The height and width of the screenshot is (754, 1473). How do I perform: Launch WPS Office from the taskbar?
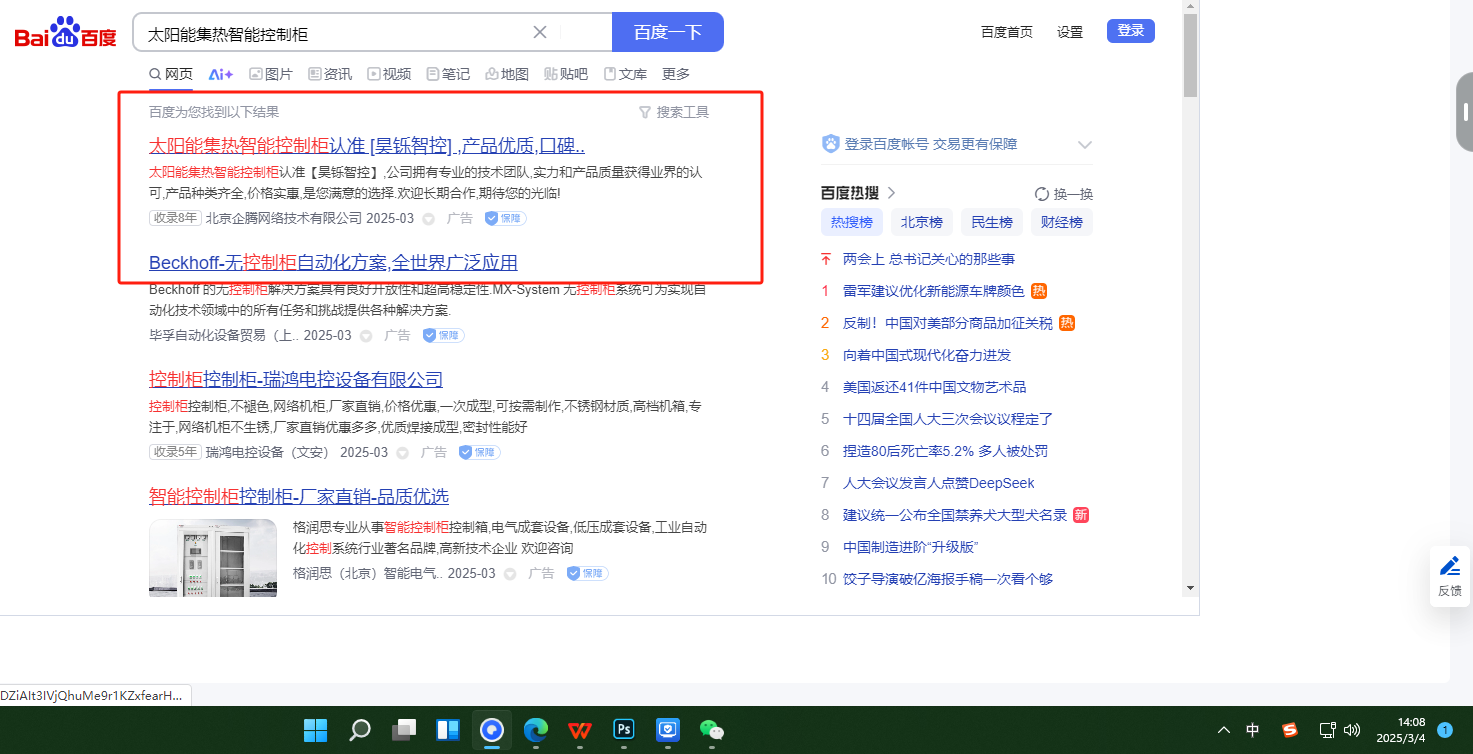[x=580, y=729]
